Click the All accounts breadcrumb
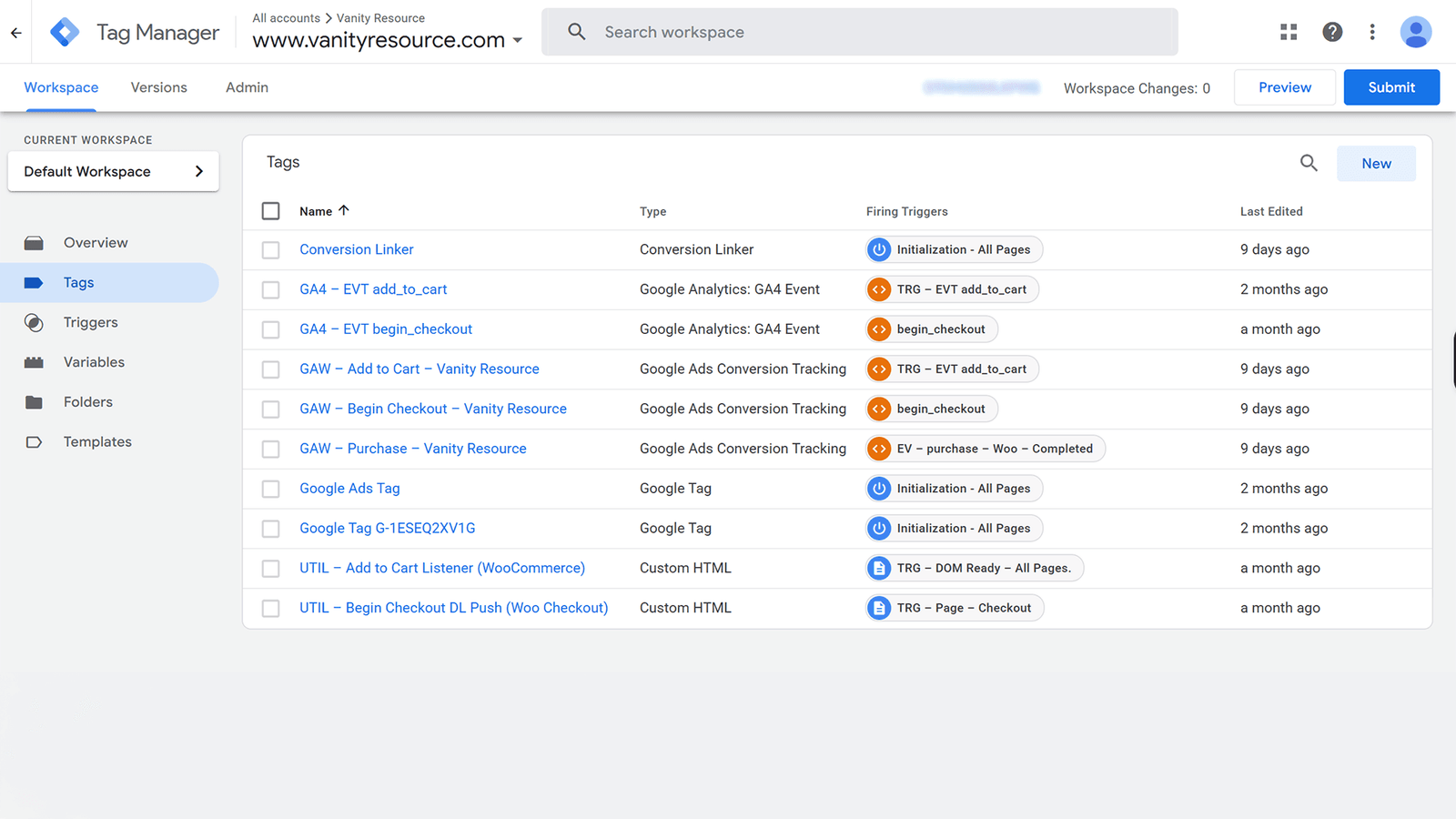 coord(286,18)
